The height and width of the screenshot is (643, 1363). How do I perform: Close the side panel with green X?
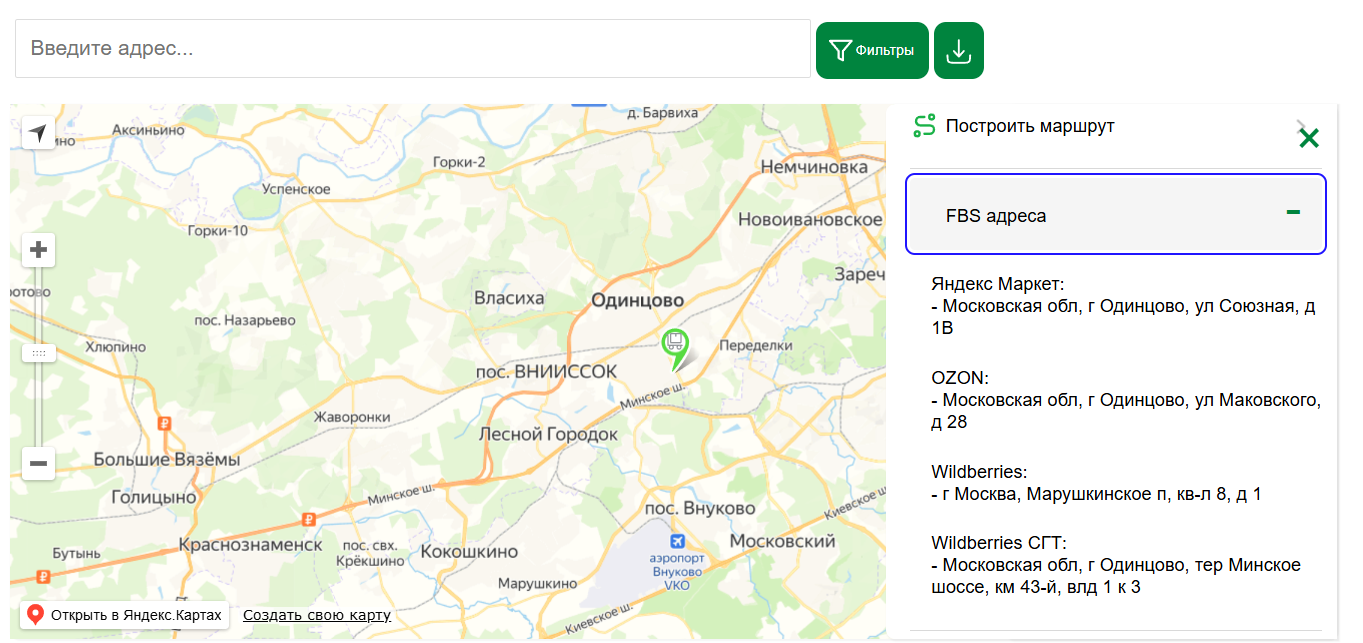1308,139
